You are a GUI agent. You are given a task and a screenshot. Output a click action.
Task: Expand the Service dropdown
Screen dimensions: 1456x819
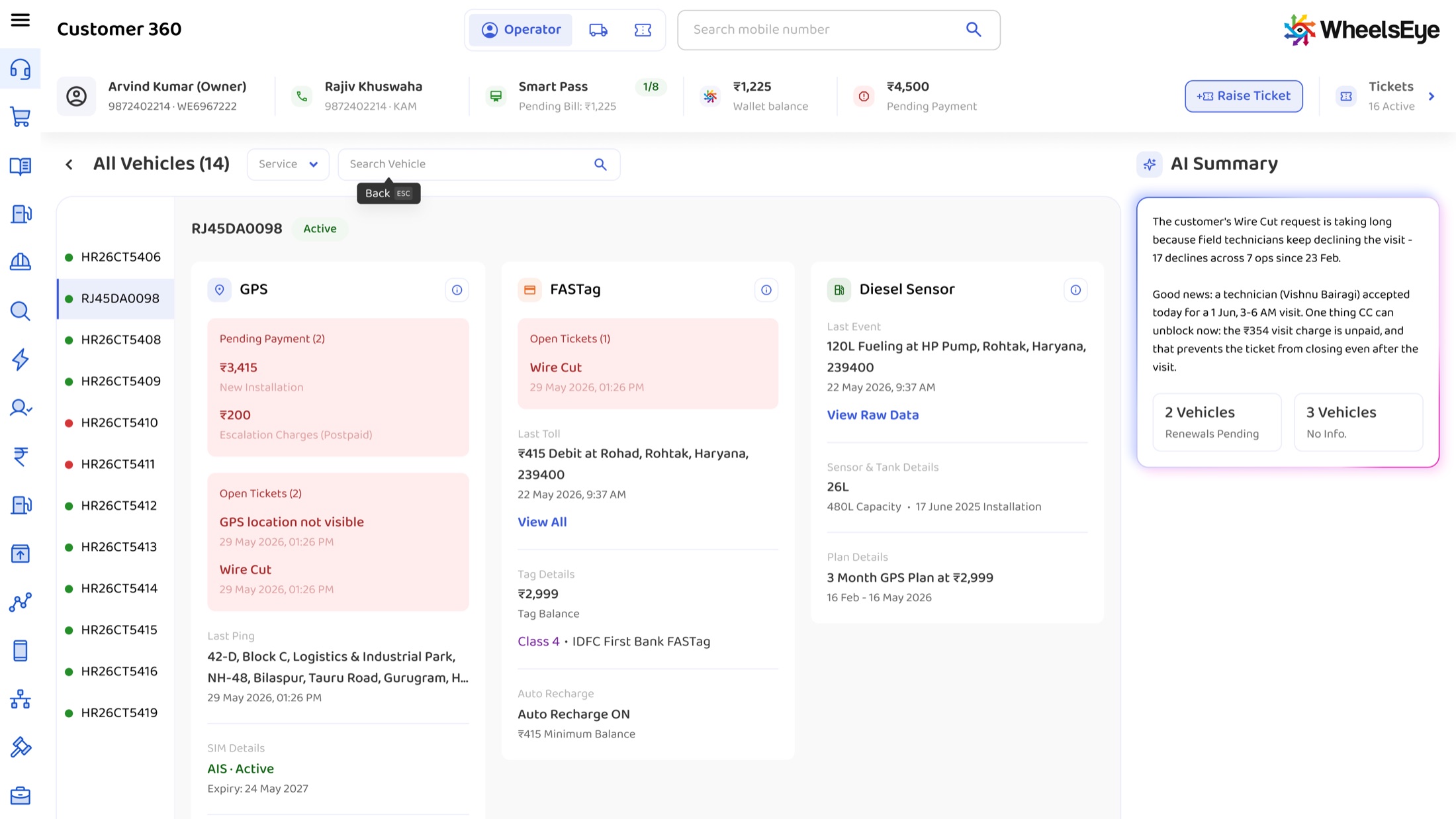(288, 164)
